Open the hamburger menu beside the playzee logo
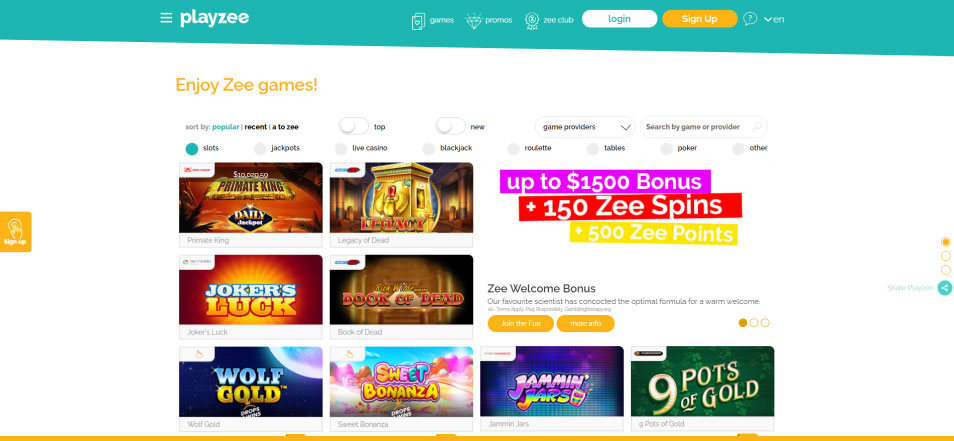954x441 pixels. point(166,18)
